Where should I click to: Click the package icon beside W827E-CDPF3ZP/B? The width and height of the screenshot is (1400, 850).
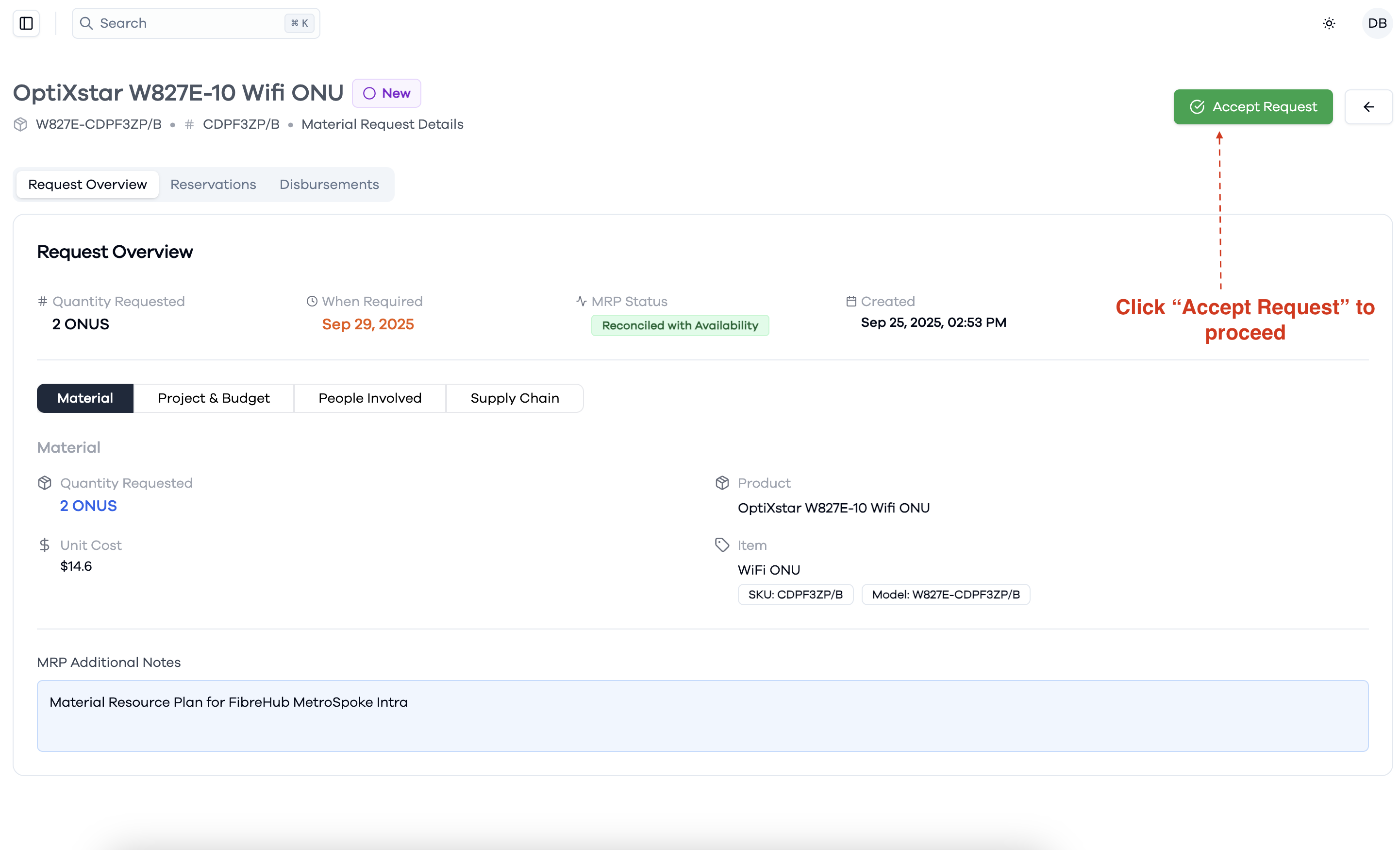(x=20, y=124)
